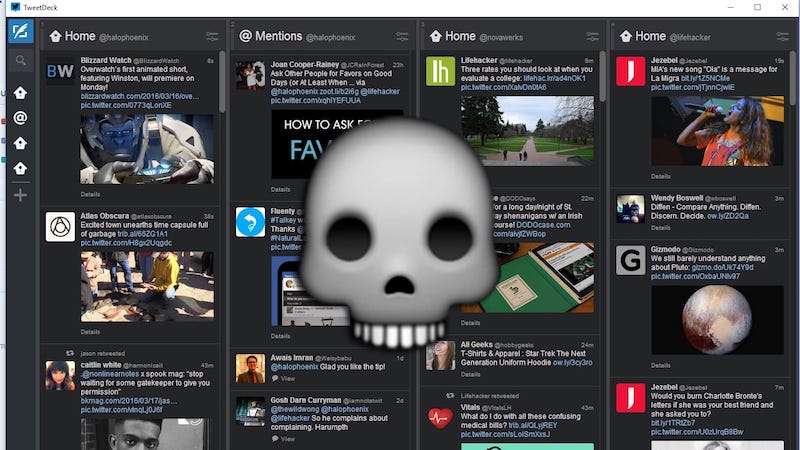Viewport: 800px width, 450px height.
Task: Open Details under the All Geeks tweet
Action: pos(470,374)
